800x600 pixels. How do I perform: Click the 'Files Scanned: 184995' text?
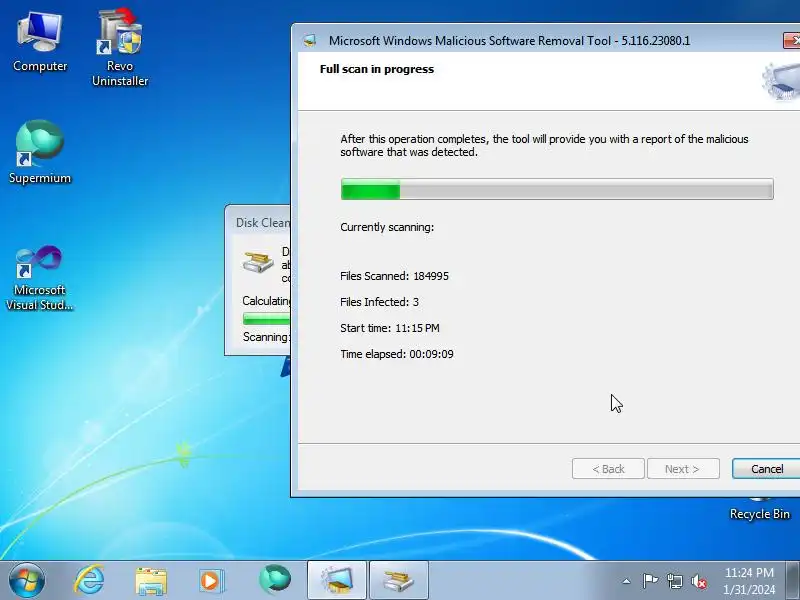[394, 276]
